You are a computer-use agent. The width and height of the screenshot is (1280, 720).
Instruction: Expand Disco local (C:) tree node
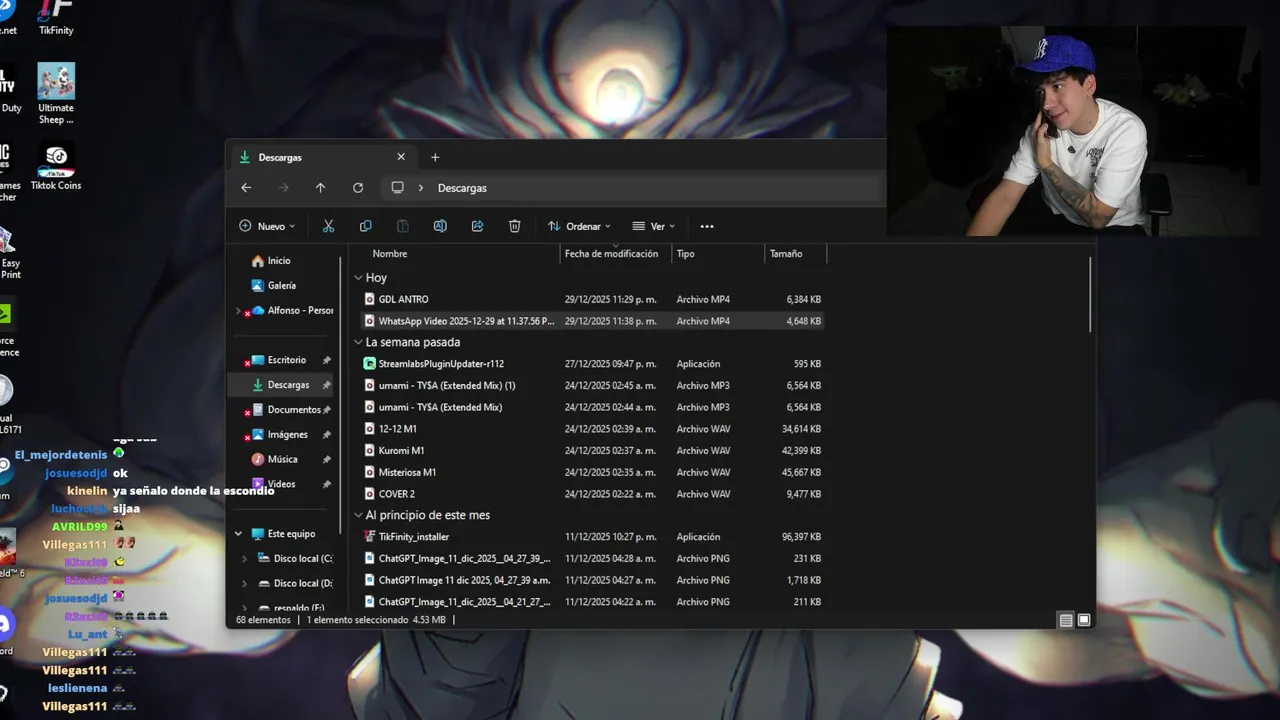point(244,559)
